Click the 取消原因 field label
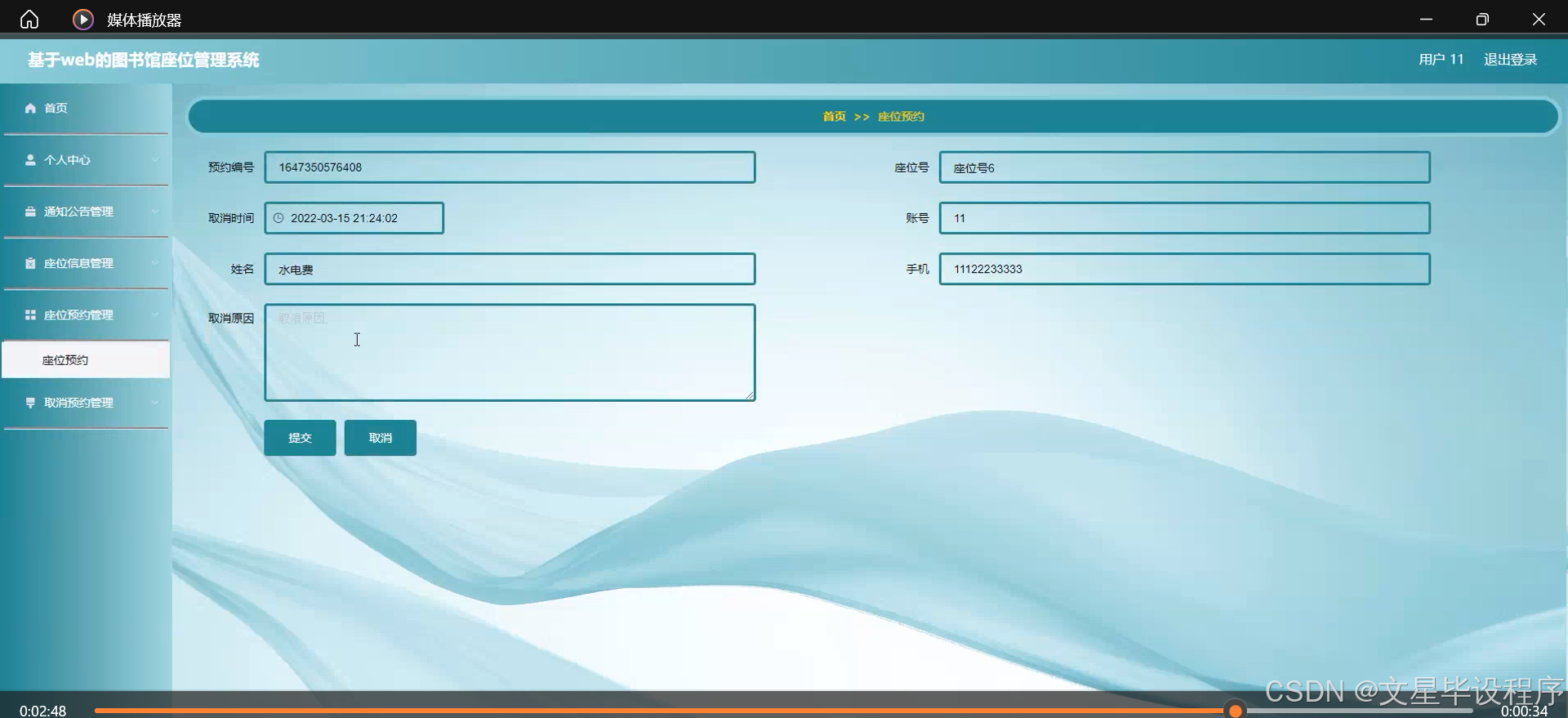 [231, 318]
